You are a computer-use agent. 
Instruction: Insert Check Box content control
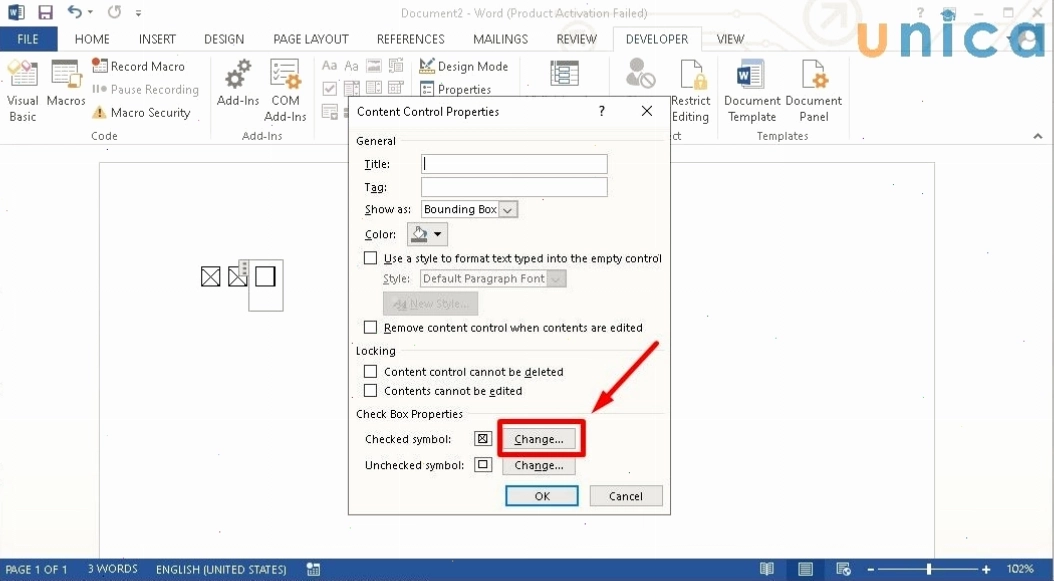[329, 88]
